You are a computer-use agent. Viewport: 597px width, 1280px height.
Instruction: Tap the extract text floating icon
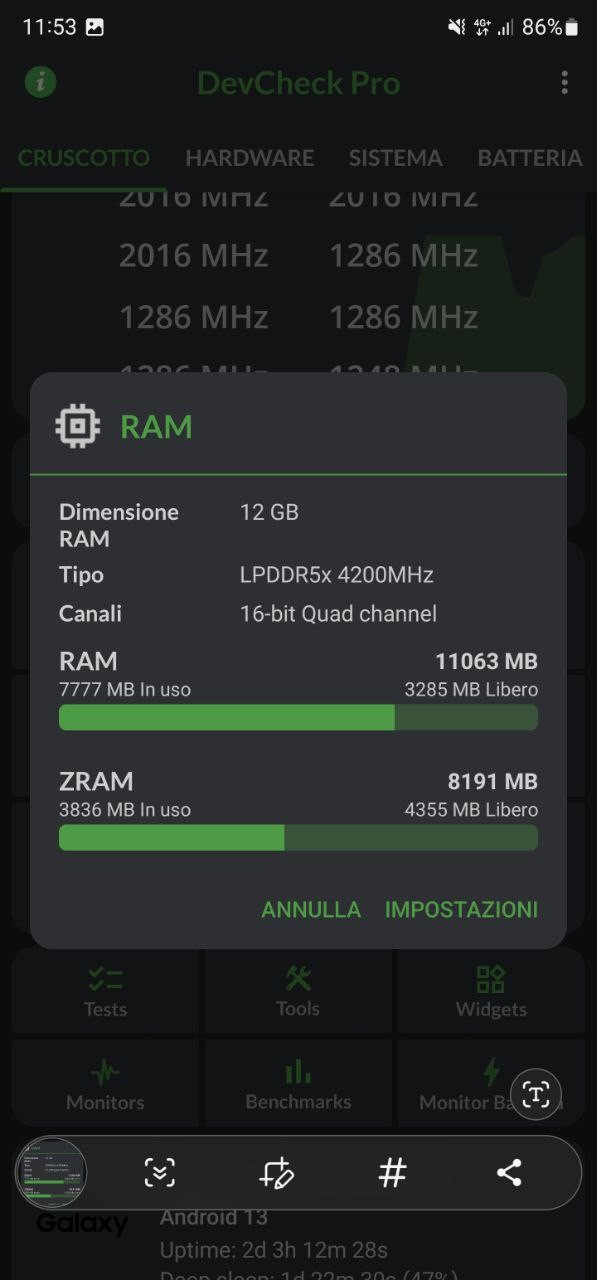[536, 1093]
